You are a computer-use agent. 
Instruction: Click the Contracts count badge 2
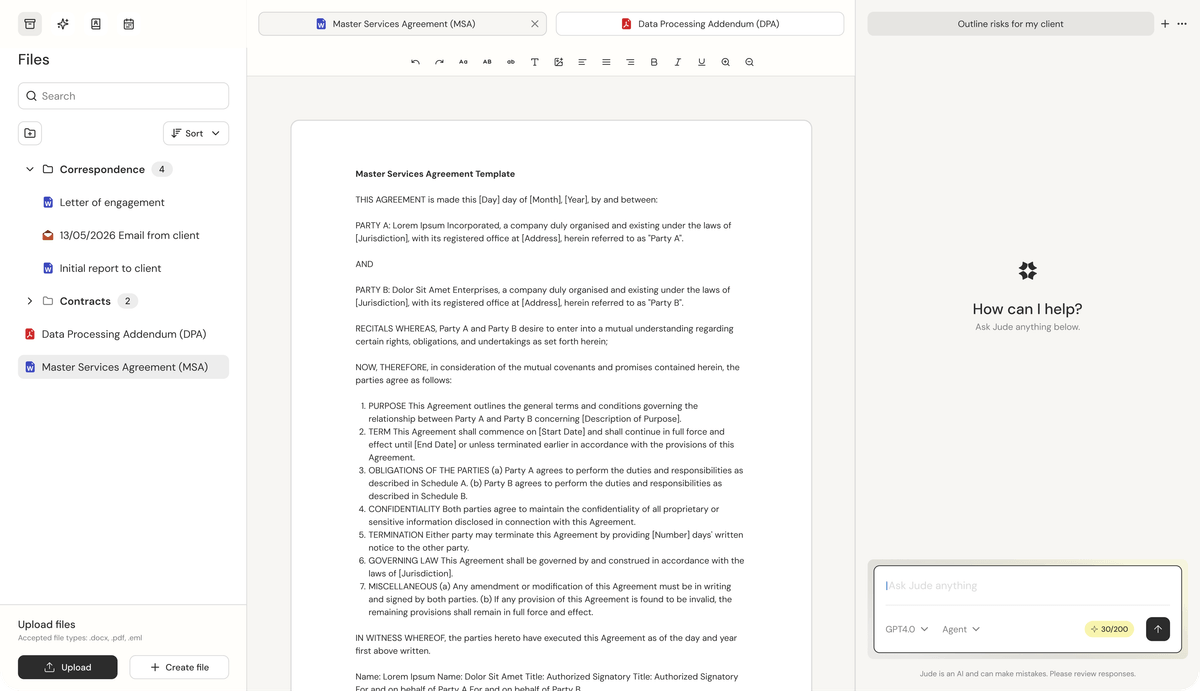(128, 301)
